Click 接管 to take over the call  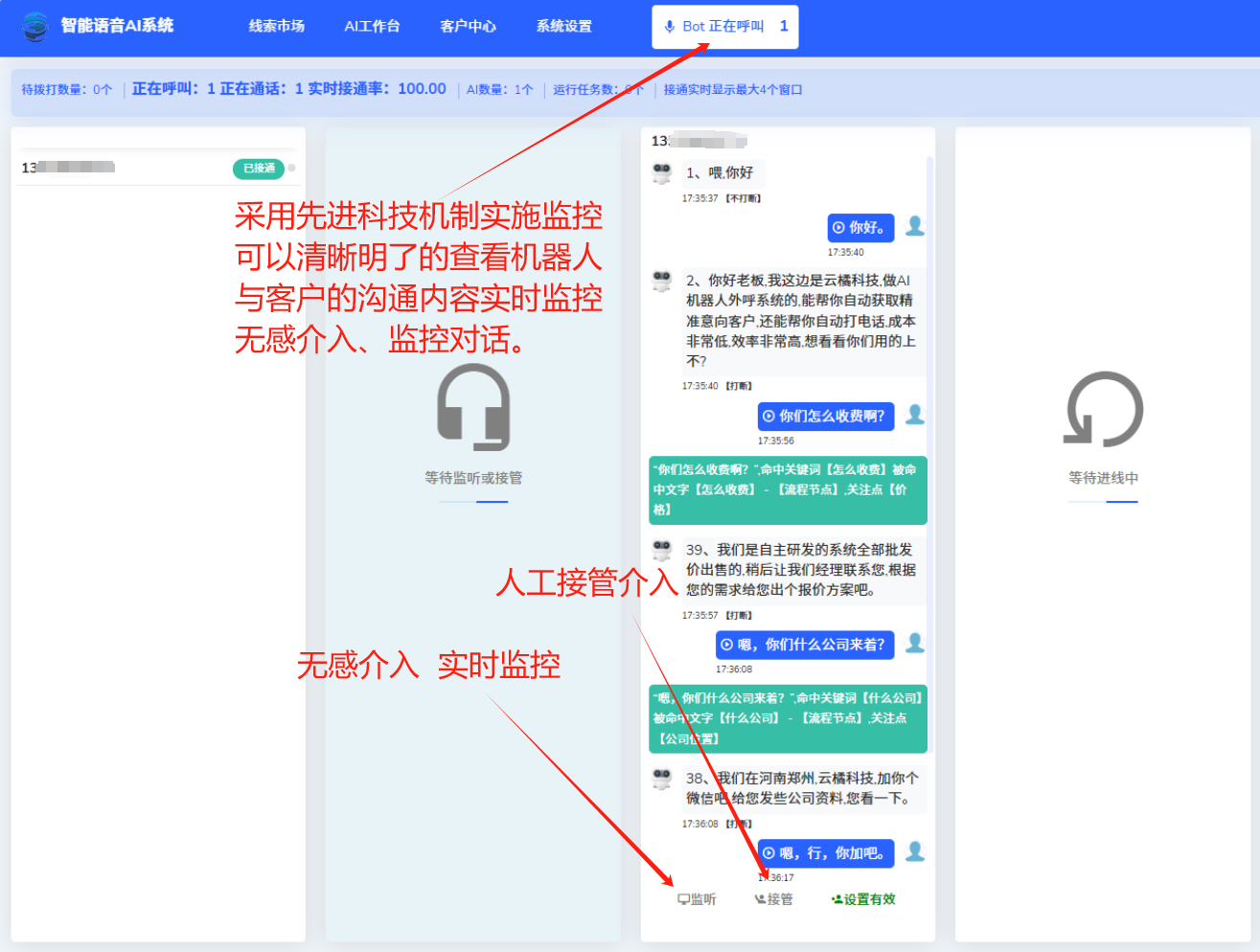pos(774,899)
